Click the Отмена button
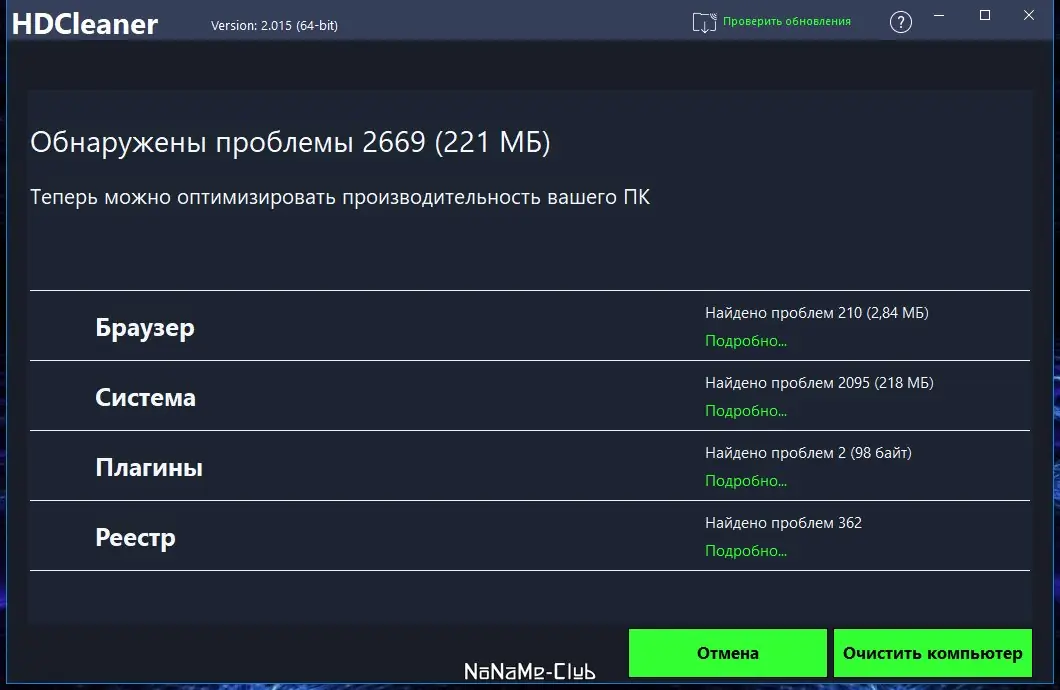 pos(727,653)
